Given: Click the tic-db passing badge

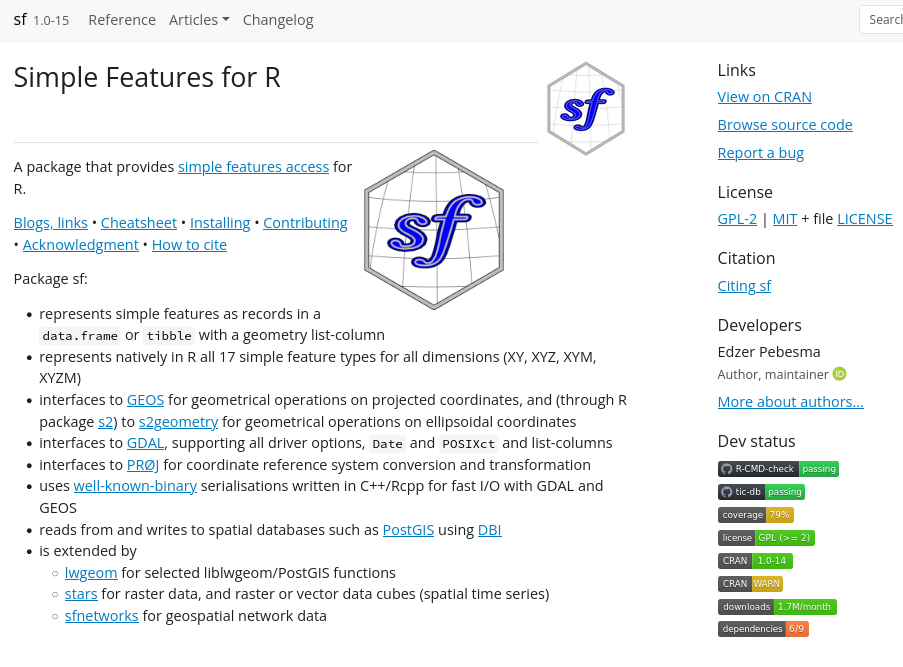Looking at the screenshot, I should tap(761, 492).
